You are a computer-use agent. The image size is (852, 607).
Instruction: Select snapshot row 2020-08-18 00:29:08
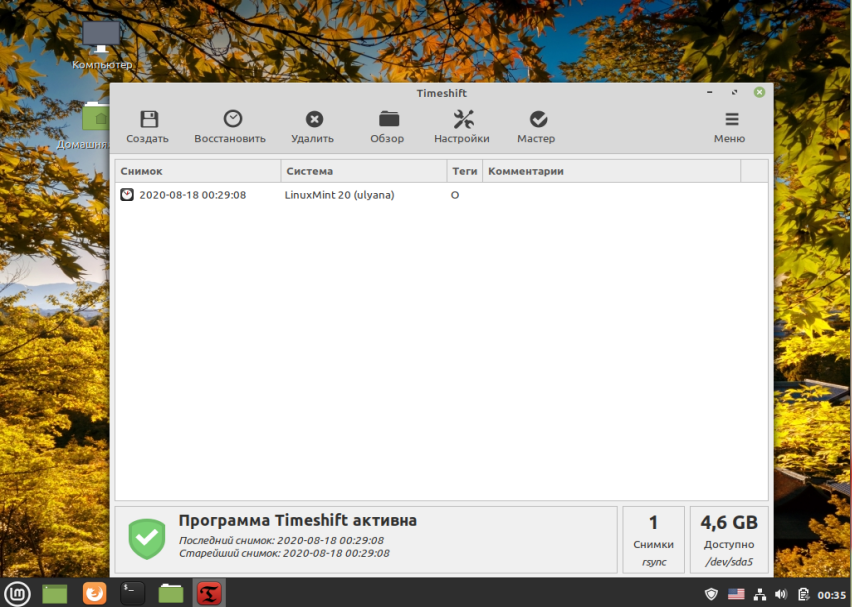coord(441,195)
